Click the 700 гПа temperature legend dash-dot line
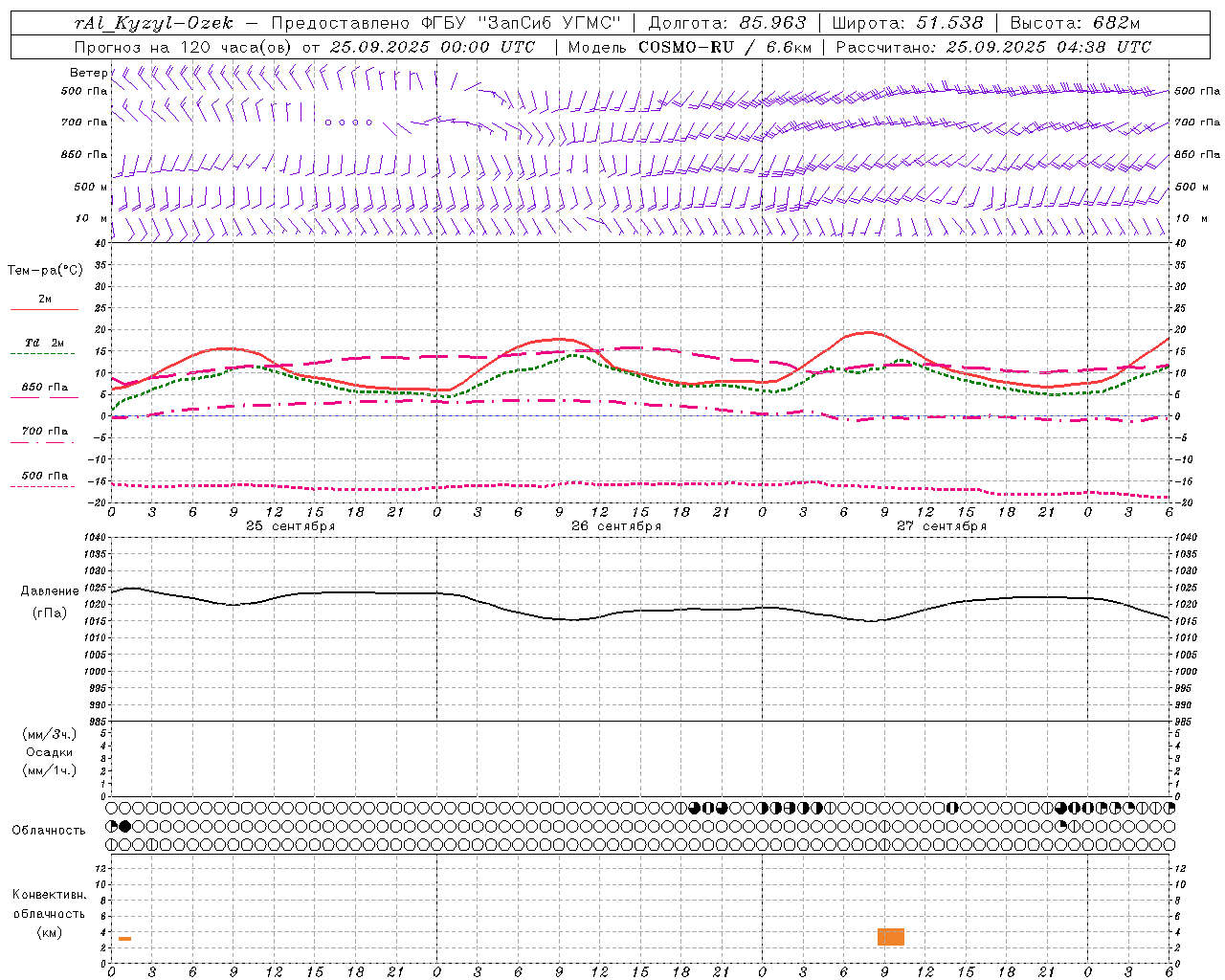Image resolution: width=1225 pixels, height=980 pixels. [44, 442]
